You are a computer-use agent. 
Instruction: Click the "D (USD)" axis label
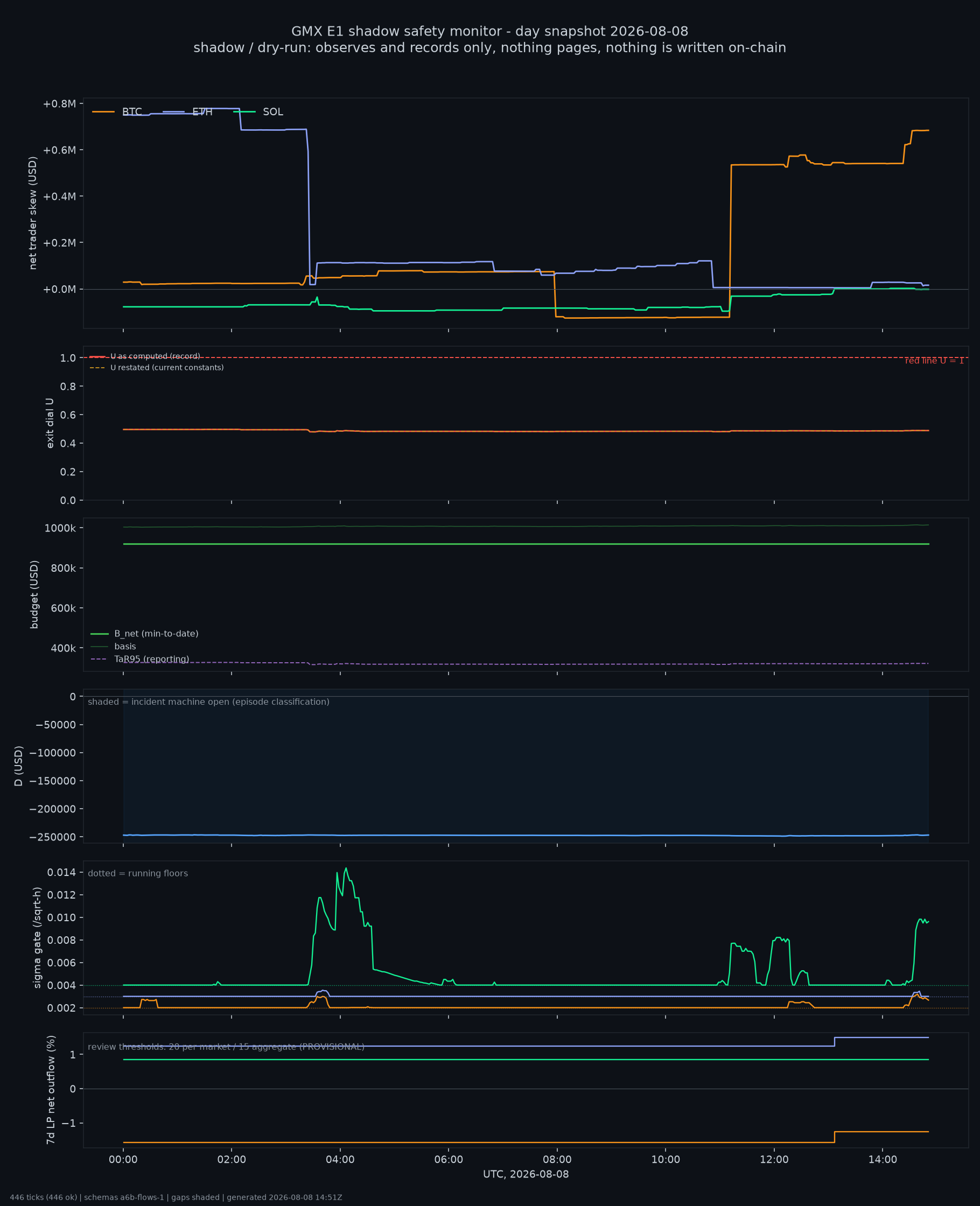click(19, 766)
